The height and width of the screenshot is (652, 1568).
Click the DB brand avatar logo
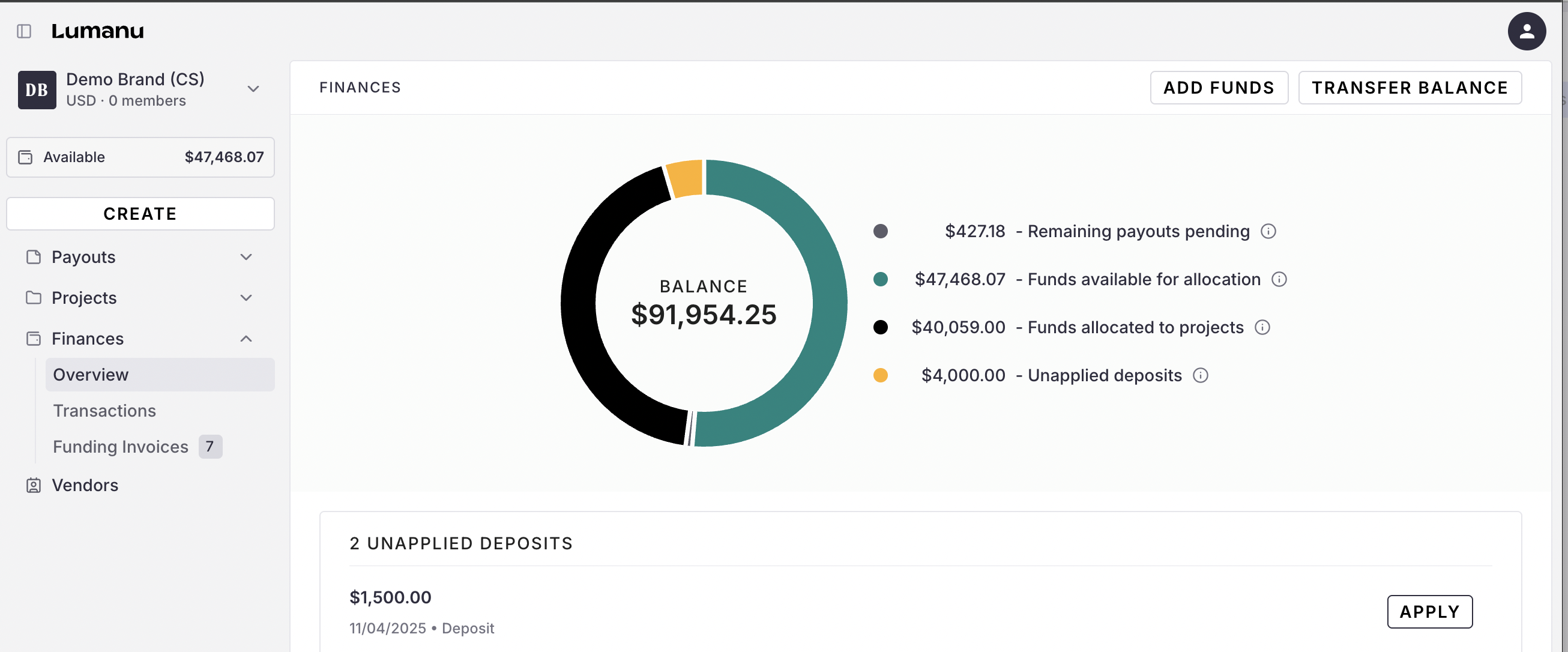click(37, 90)
